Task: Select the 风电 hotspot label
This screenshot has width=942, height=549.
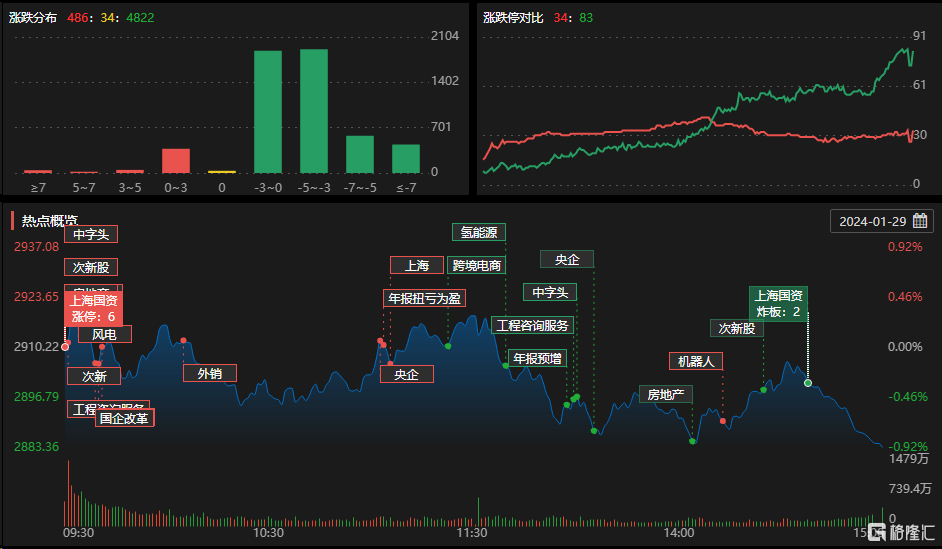Action: click(x=104, y=334)
